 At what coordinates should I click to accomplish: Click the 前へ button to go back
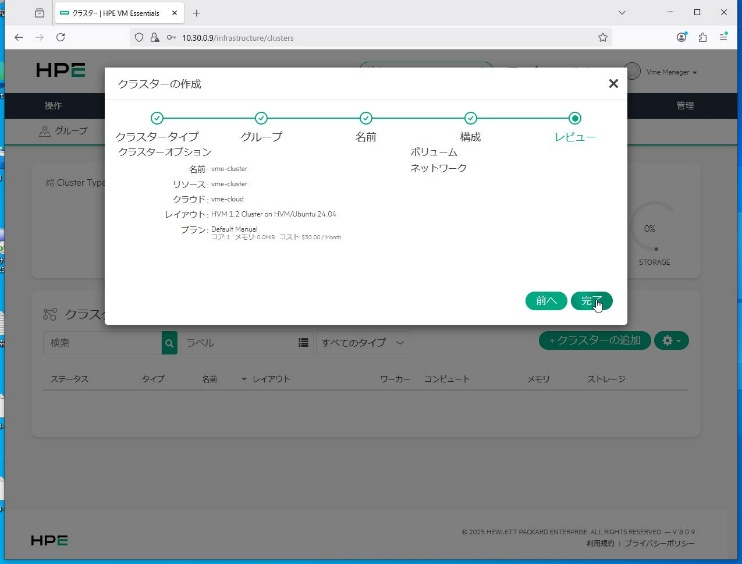[546, 301]
